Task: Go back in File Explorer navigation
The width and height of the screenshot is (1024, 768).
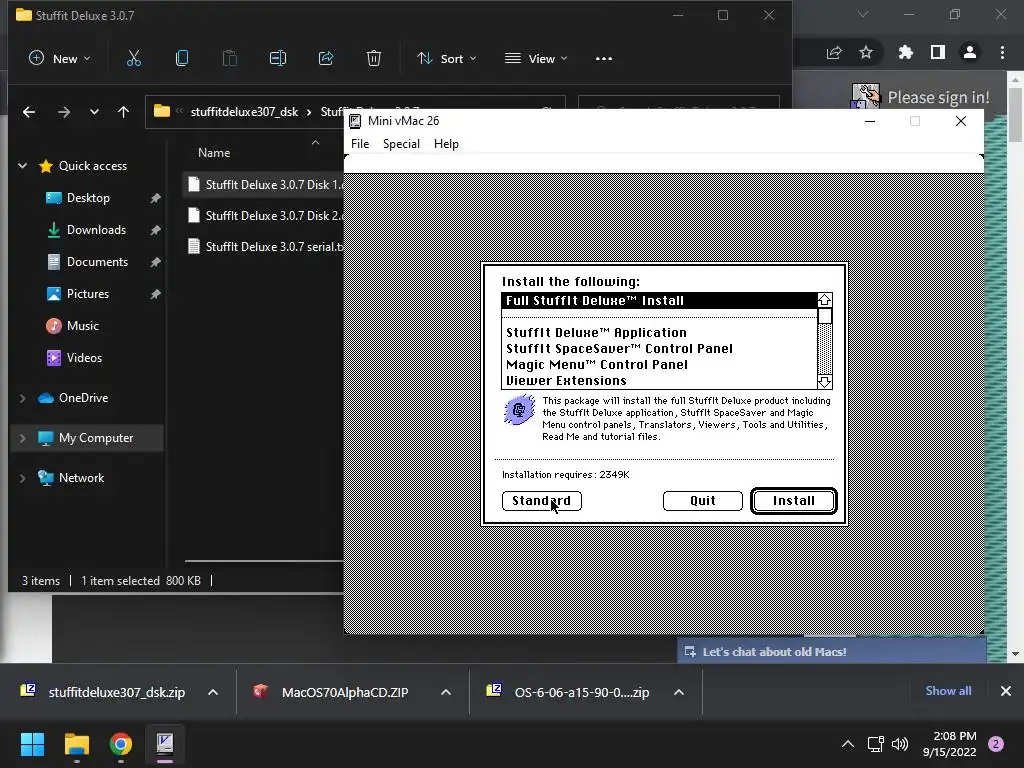Action: click(29, 112)
